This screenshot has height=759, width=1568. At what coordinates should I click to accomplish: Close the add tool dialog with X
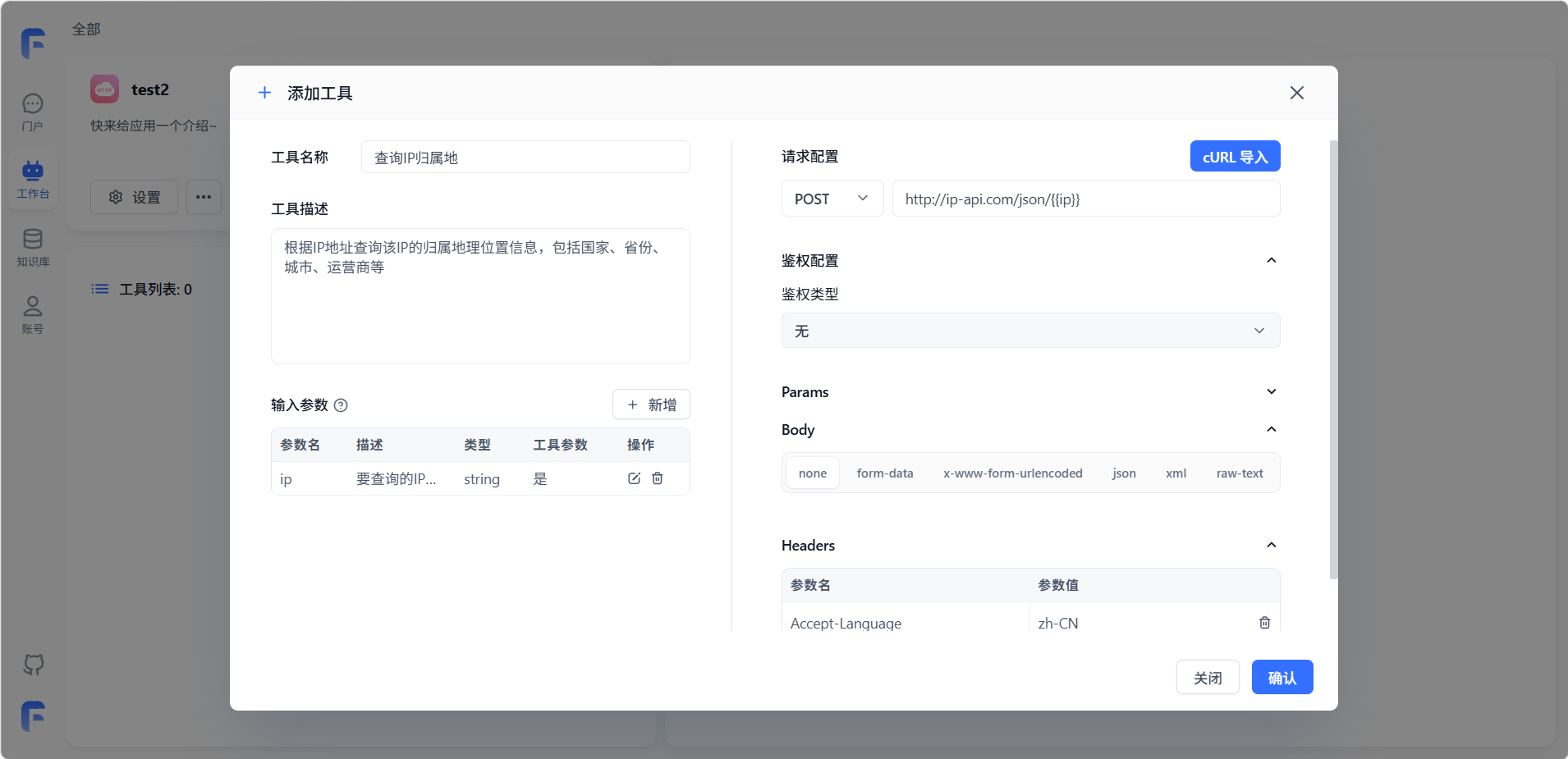click(1296, 93)
